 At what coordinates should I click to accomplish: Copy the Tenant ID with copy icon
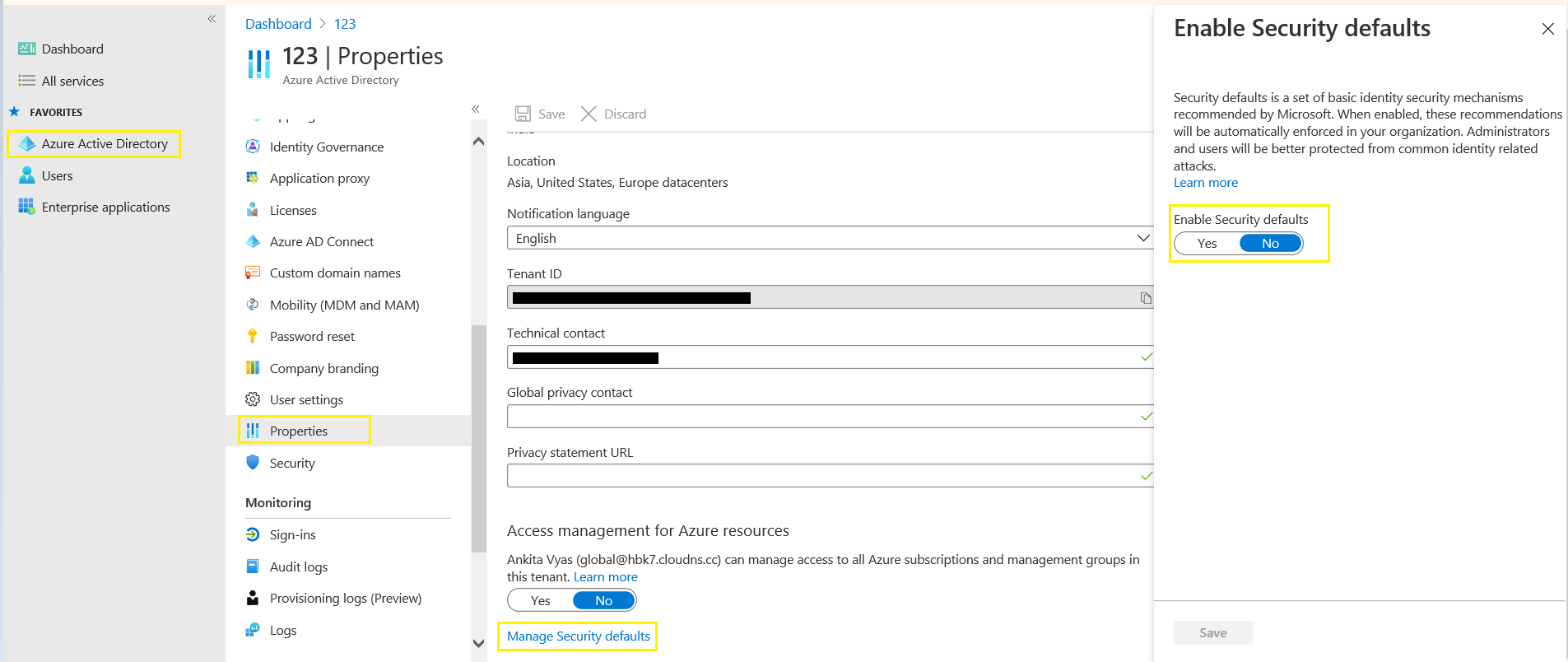(x=1145, y=298)
